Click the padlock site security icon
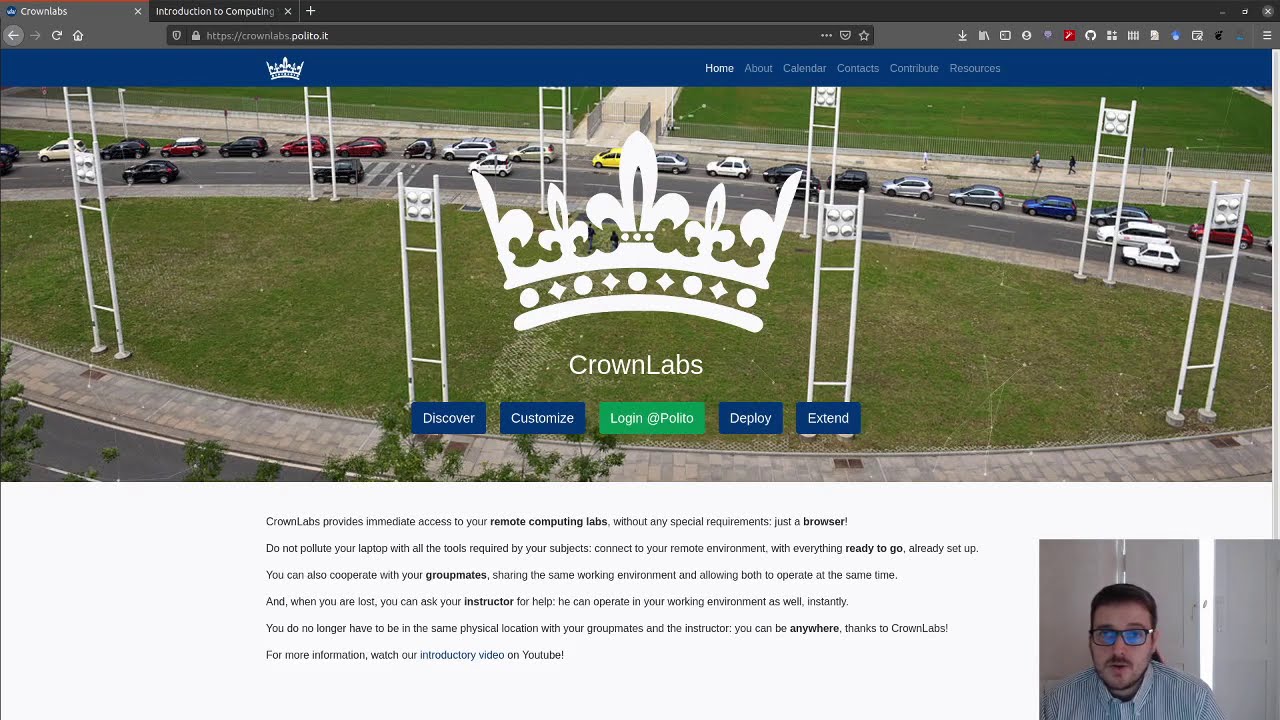This screenshot has width=1280, height=720. coord(196,35)
